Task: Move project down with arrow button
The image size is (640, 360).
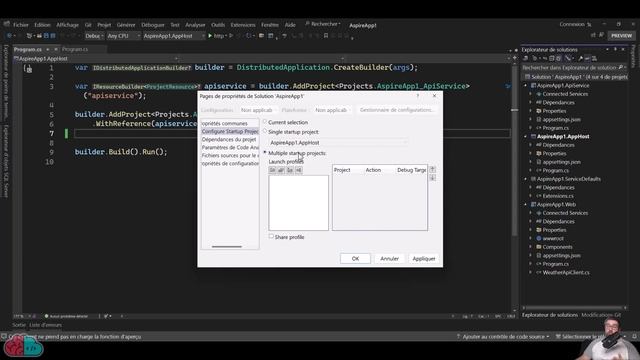Action: tap(432, 178)
